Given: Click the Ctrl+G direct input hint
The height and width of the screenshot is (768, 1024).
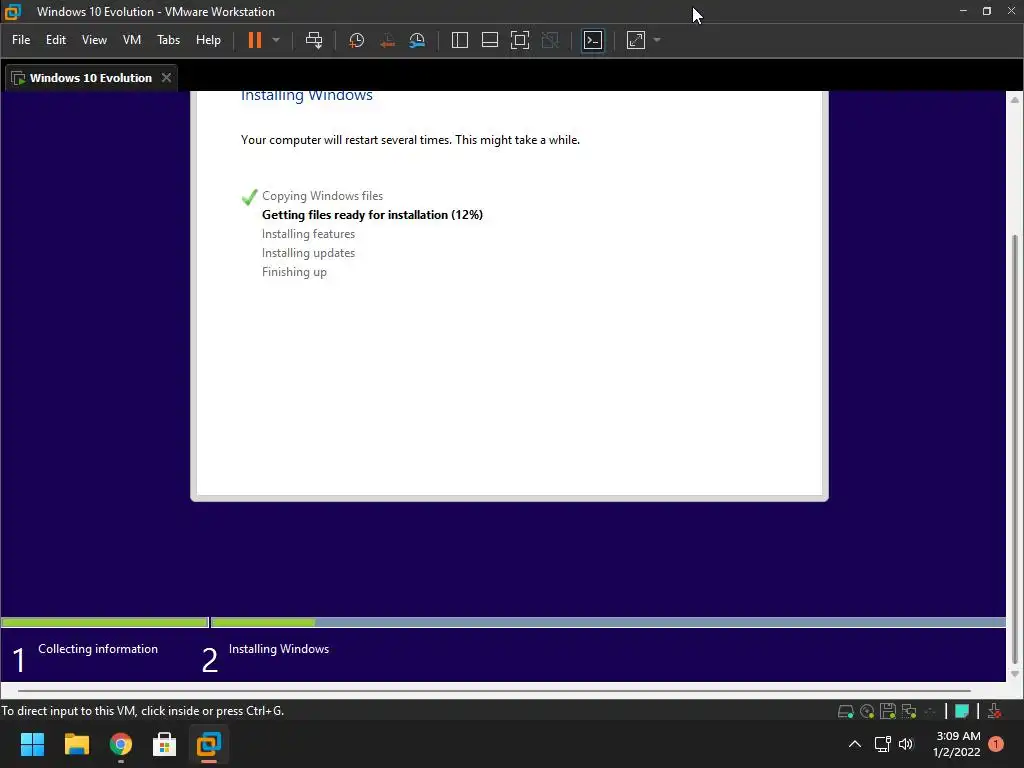Looking at the screenshot, I should click(142, 711).
